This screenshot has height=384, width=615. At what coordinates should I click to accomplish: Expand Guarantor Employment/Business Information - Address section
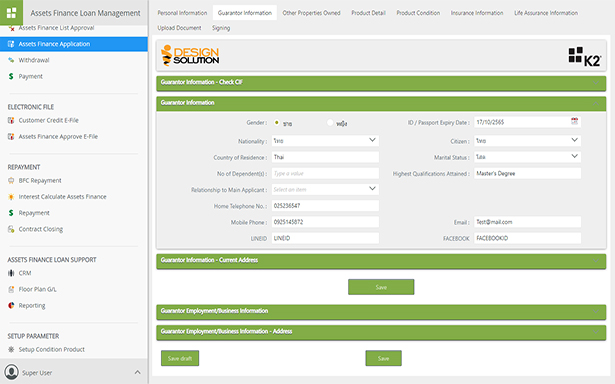coord(596,332)
